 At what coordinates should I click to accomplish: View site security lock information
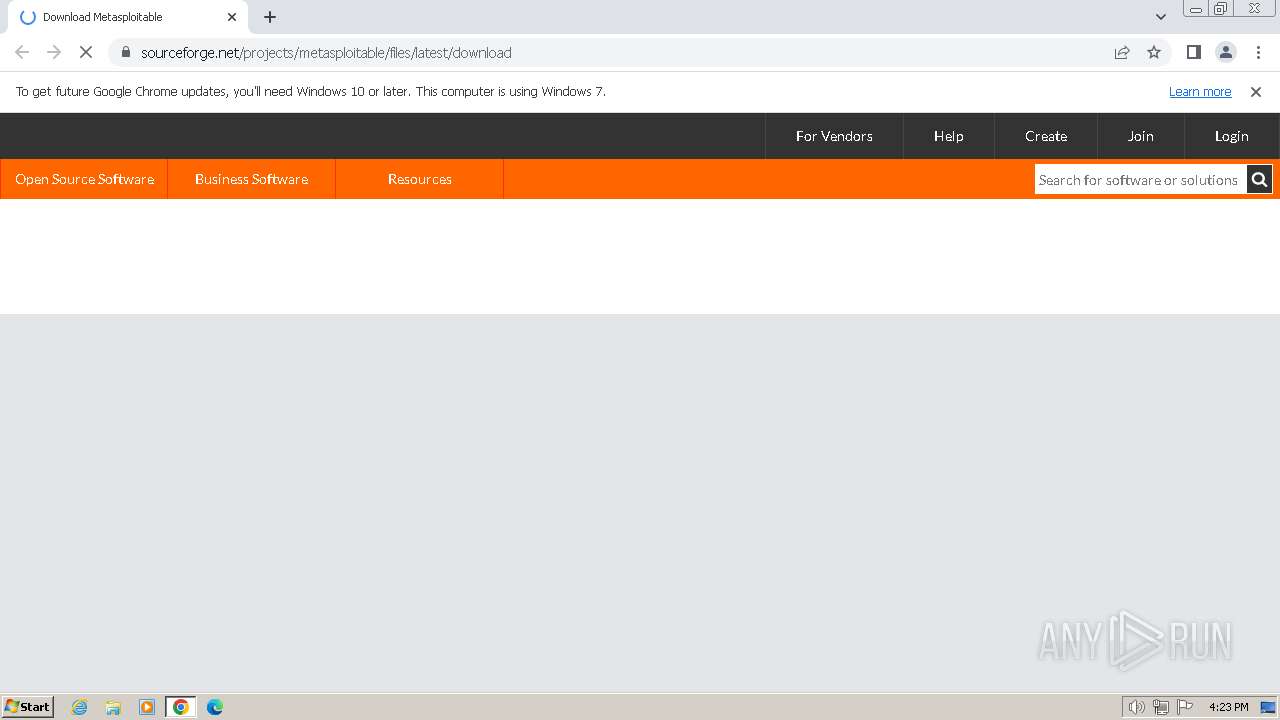(125, 52)
